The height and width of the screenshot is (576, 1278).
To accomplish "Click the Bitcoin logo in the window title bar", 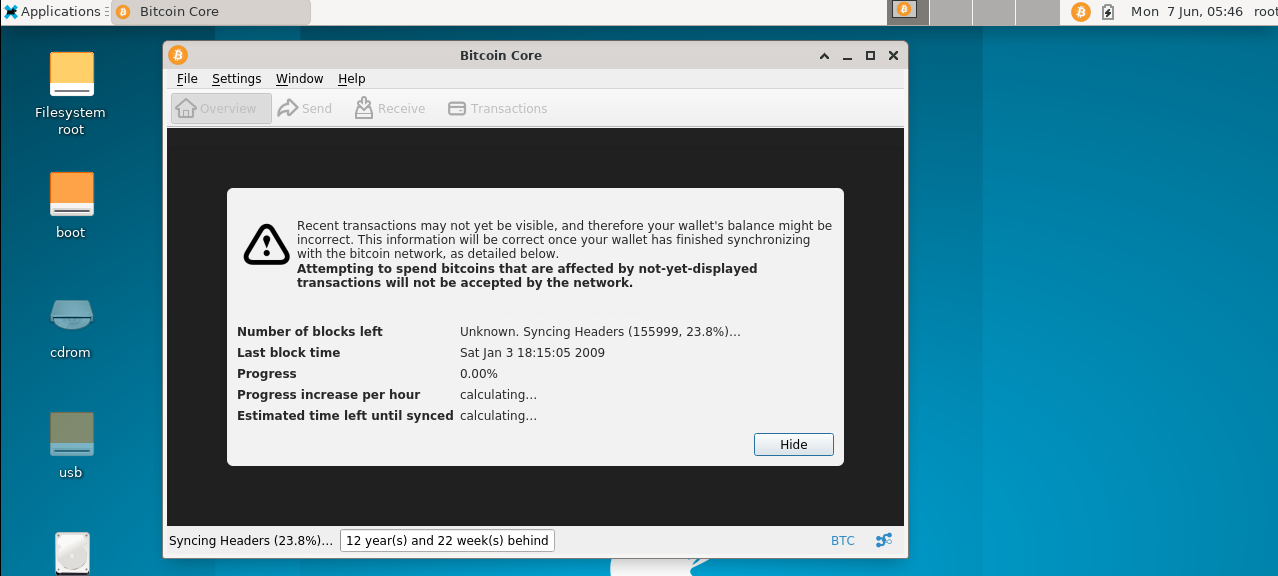I will 178,55.
